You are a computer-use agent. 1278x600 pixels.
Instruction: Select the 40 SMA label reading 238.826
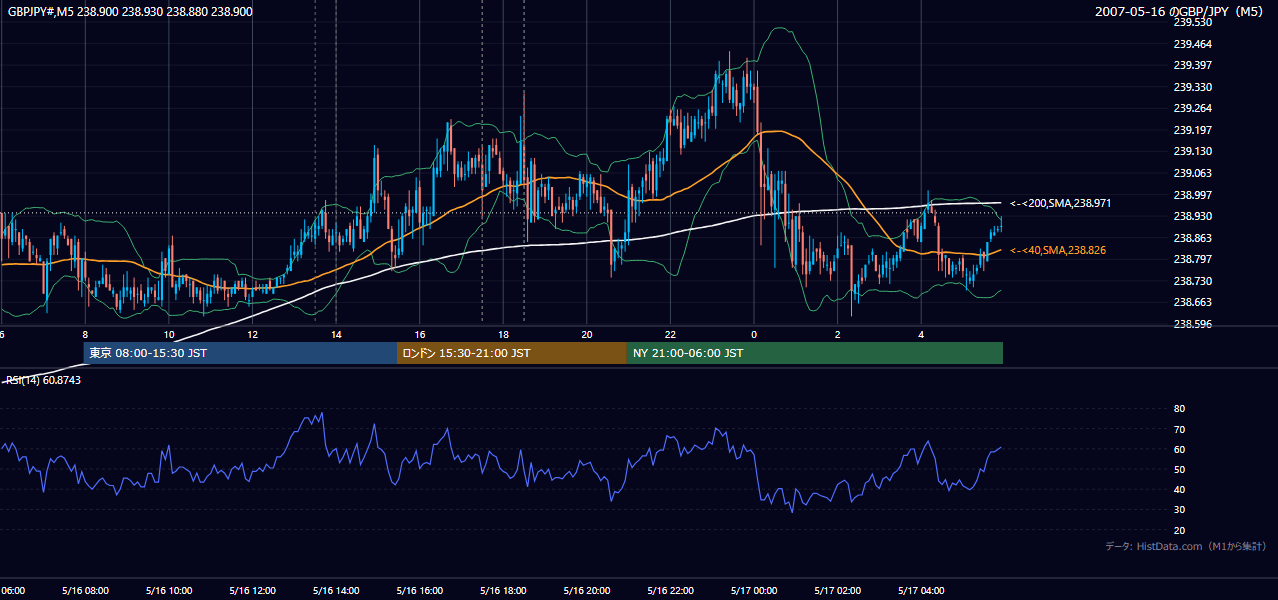tap(1058, 250)
